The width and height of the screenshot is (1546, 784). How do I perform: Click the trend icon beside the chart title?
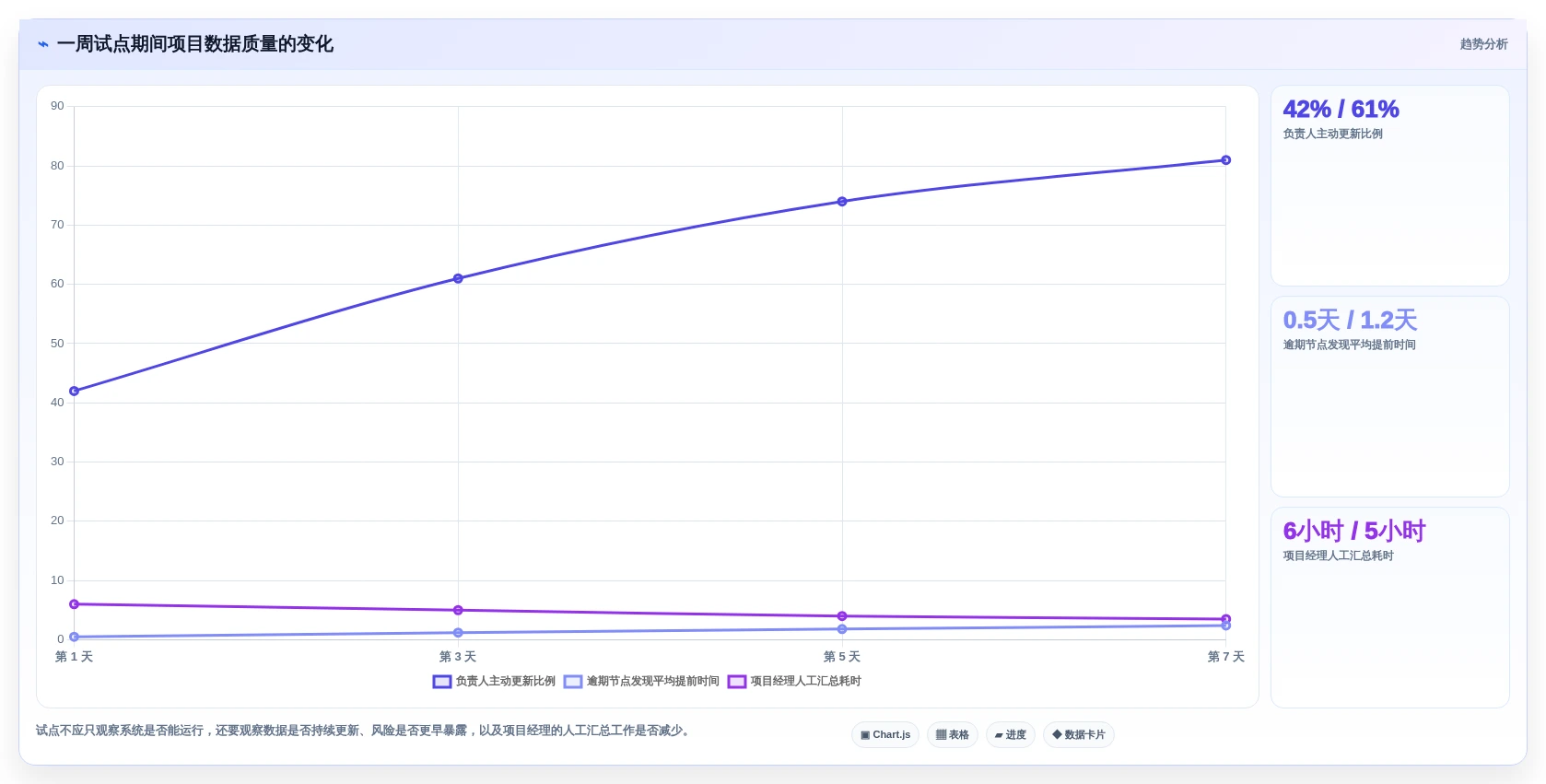pyautogui.click(x=43, y=44)
